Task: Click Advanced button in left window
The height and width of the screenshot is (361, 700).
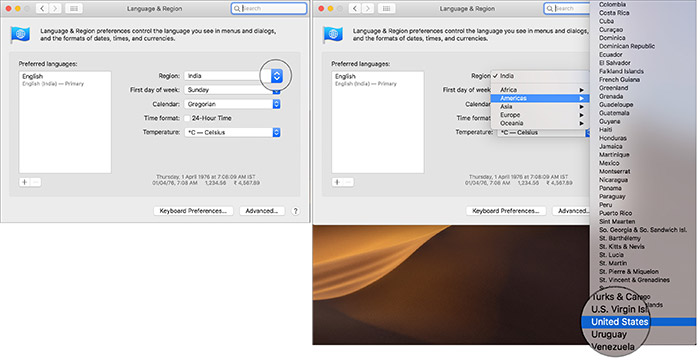Action: tap(262, 211)
